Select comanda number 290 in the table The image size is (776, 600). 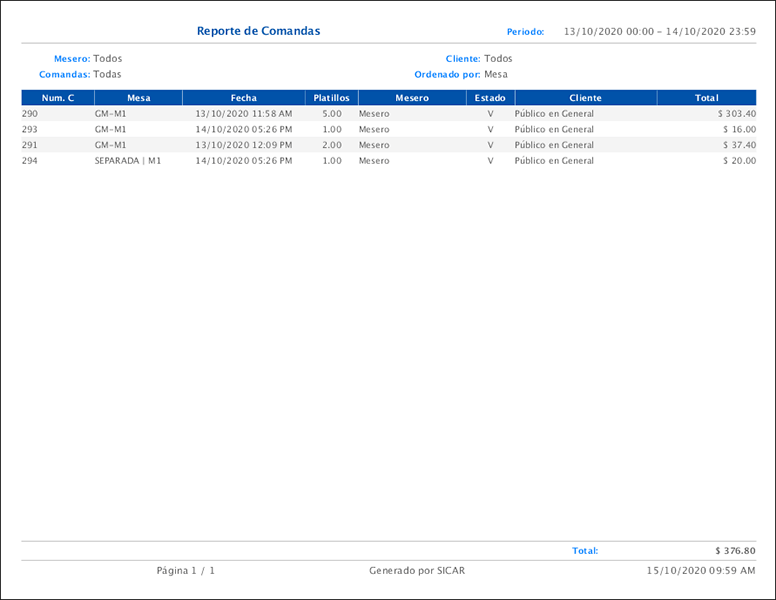pos(30,114)
